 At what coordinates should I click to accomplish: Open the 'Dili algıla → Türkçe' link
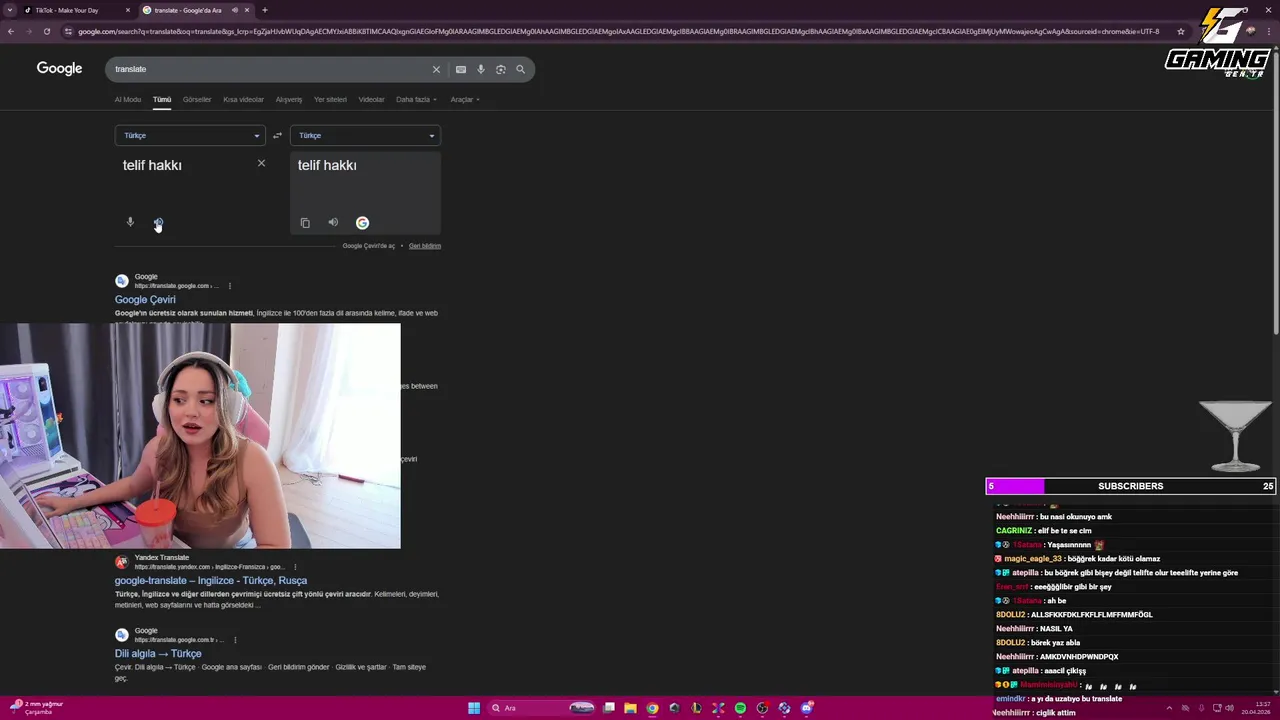click(158, 653)
